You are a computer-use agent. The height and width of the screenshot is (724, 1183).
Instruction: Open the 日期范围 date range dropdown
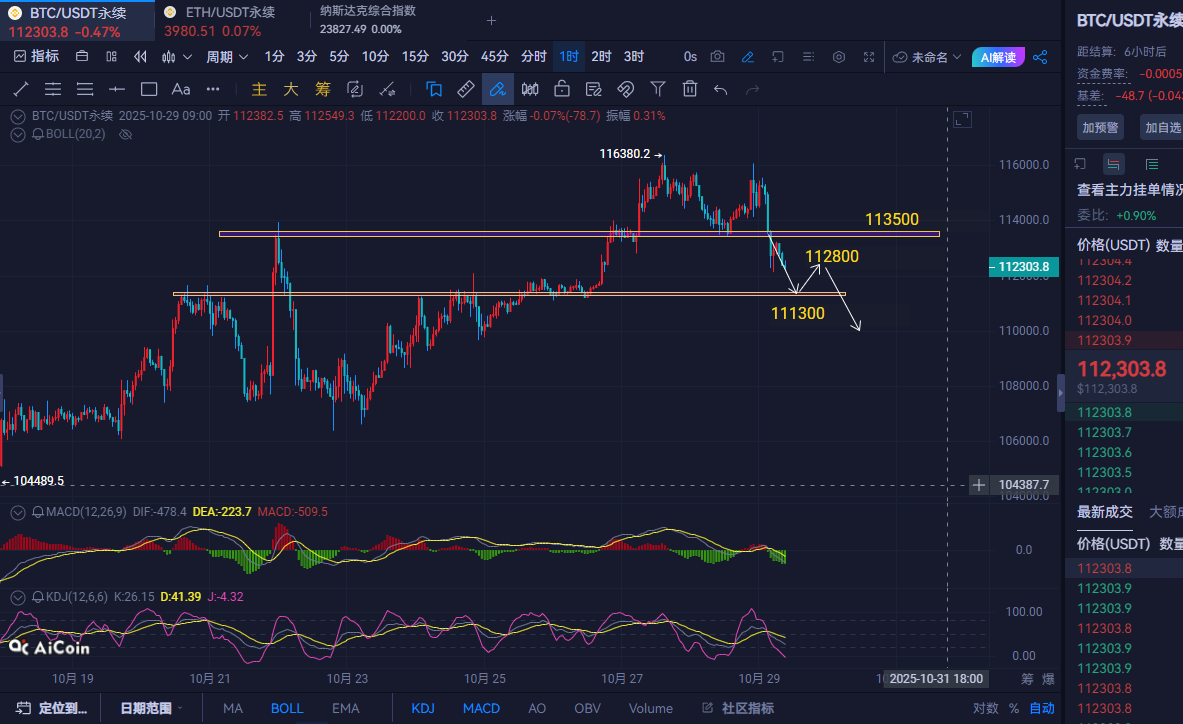(x=153, y=708)
